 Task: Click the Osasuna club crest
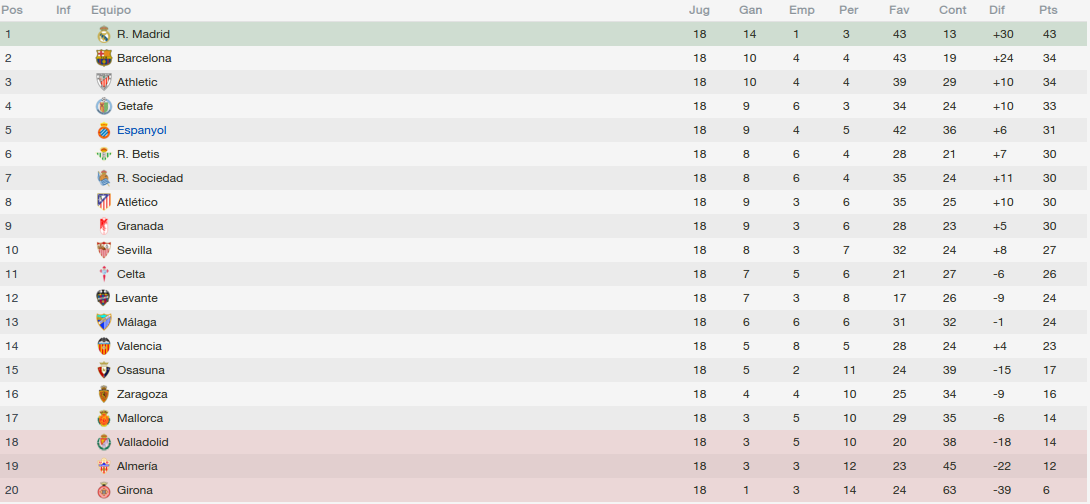point(104,370)
